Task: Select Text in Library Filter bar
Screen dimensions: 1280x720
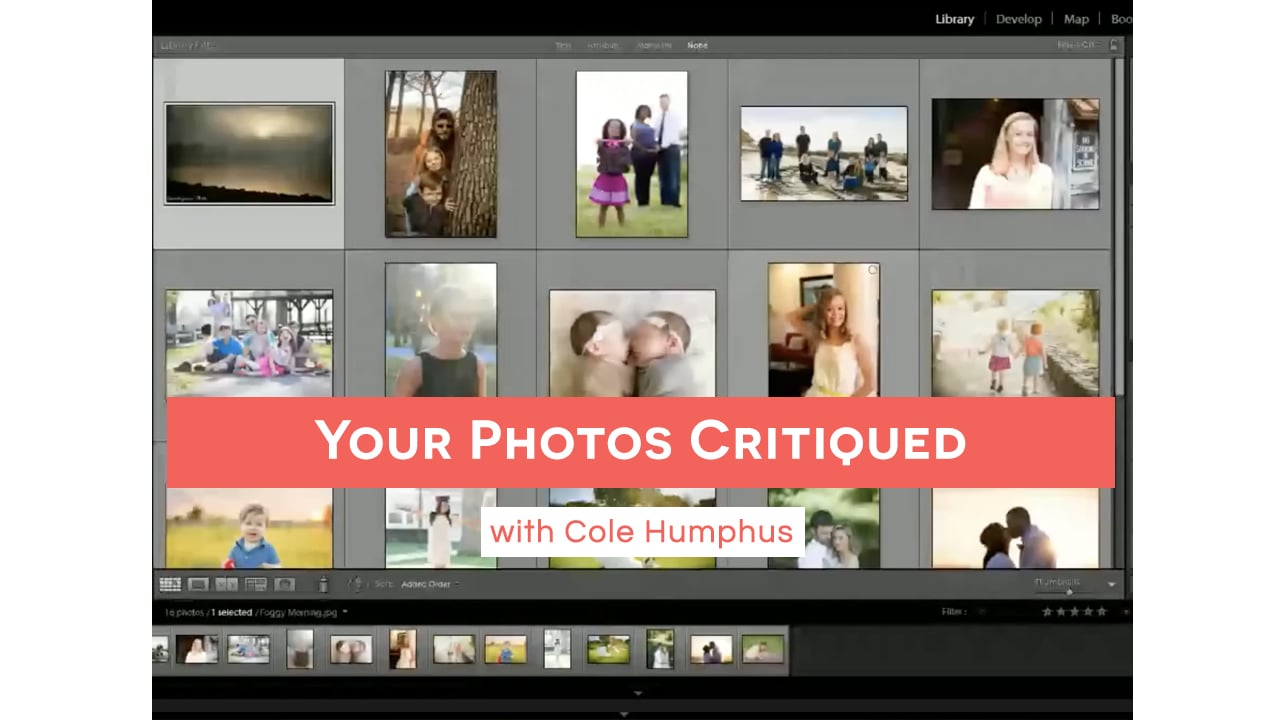Action: tap(563, 46)
